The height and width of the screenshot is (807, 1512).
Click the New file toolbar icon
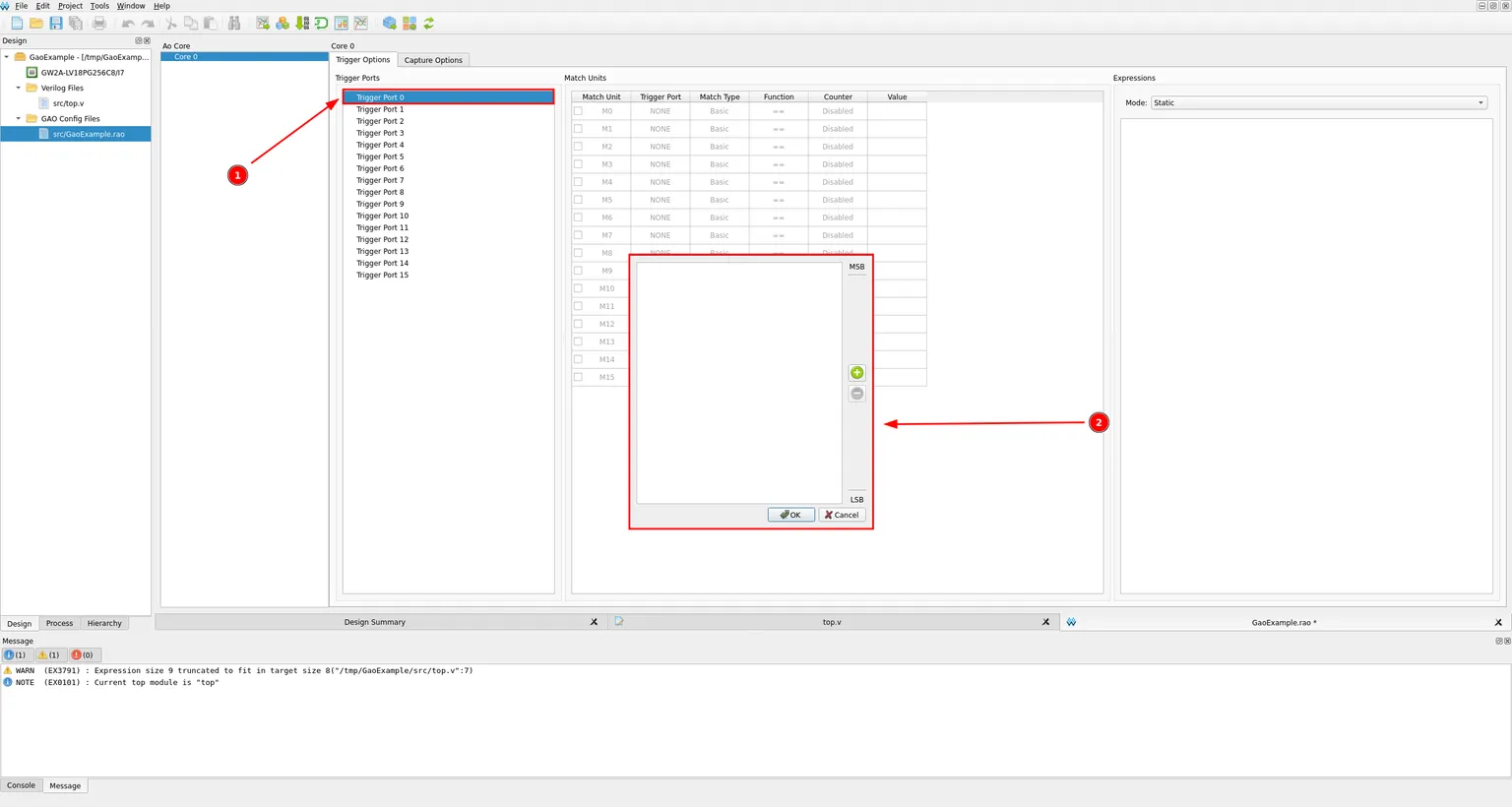point(17,23)
